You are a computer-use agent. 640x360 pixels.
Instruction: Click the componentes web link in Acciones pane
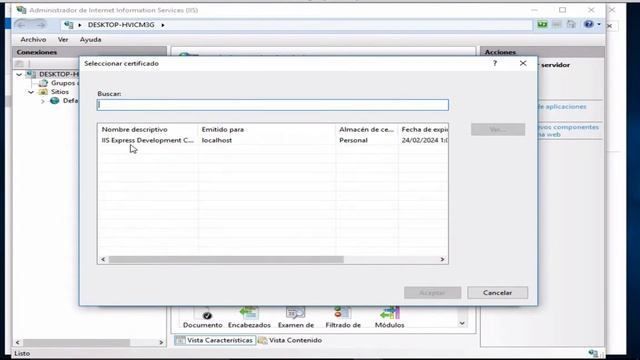pyautogui.click(x=568, y=131)
